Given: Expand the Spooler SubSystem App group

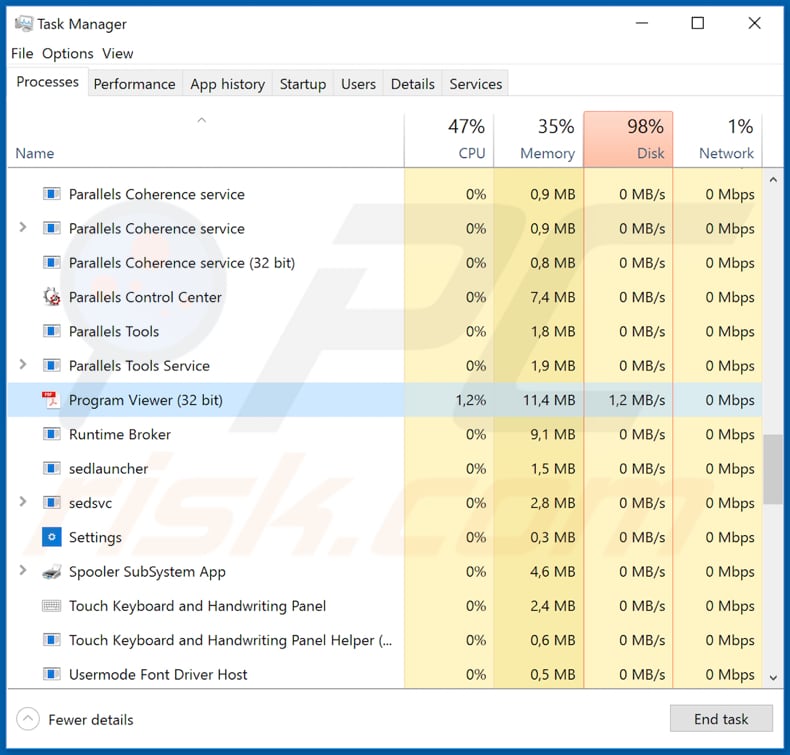Looking at the screenshot, I should [x=23, y=571].
